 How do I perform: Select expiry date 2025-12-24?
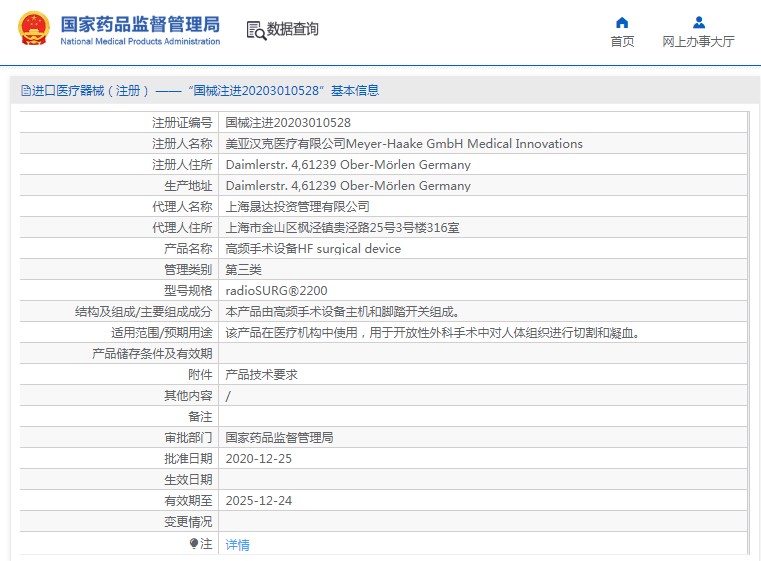(x=259, y=500)
